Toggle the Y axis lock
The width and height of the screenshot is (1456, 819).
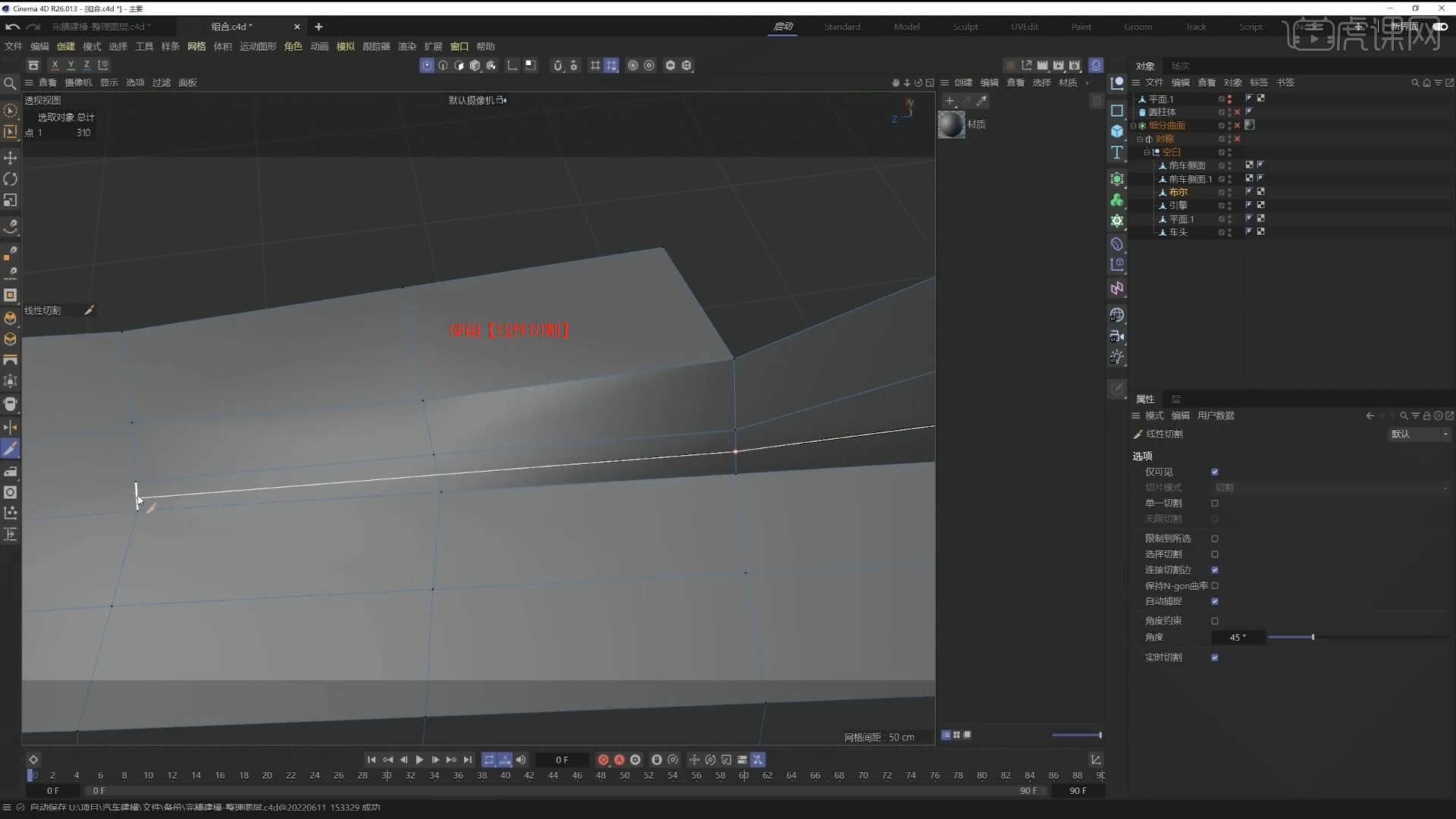pos(71,65)
